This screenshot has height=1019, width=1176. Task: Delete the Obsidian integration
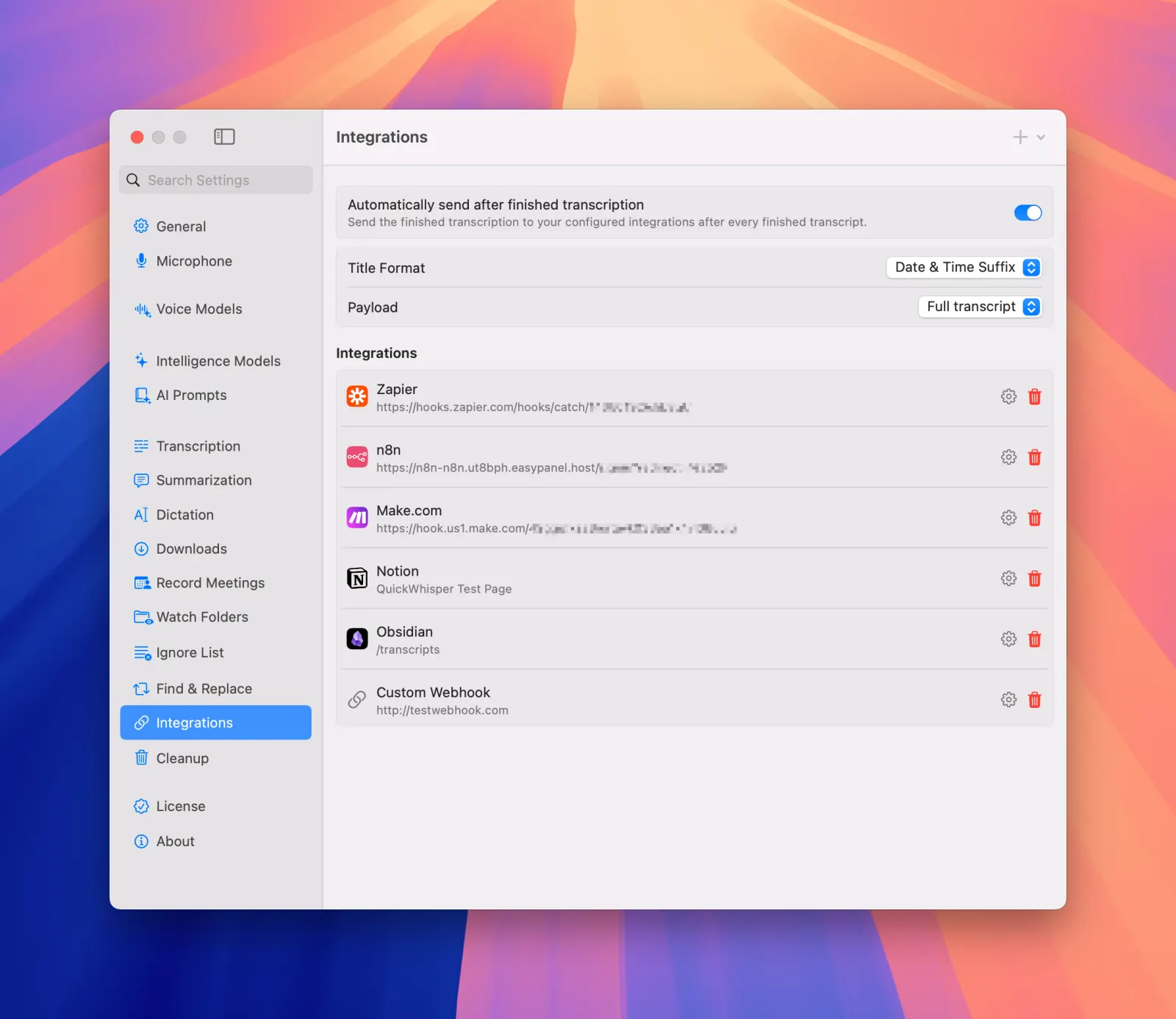(1034, 640)
